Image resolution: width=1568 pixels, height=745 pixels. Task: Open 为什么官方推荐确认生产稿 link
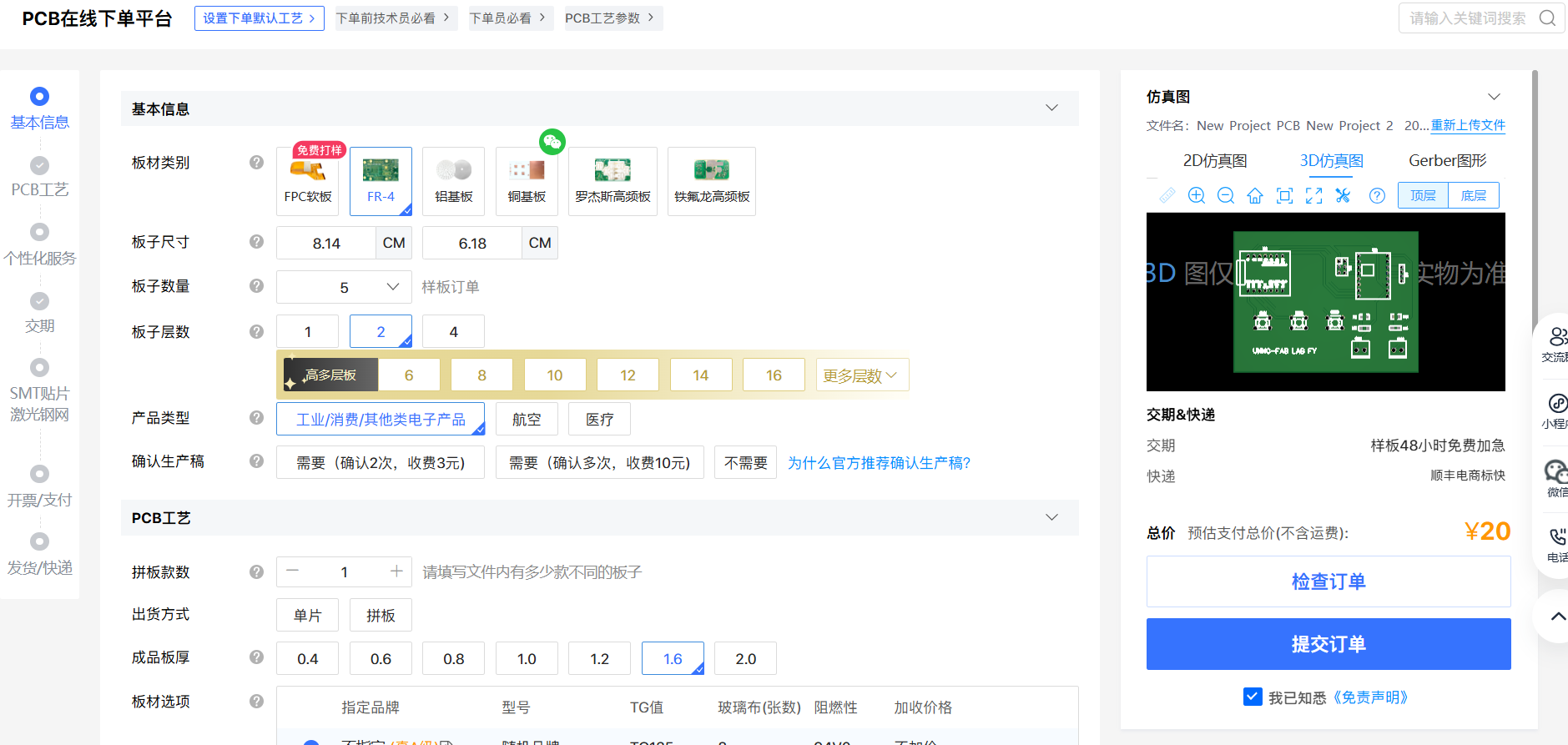[x=879, y=463]
